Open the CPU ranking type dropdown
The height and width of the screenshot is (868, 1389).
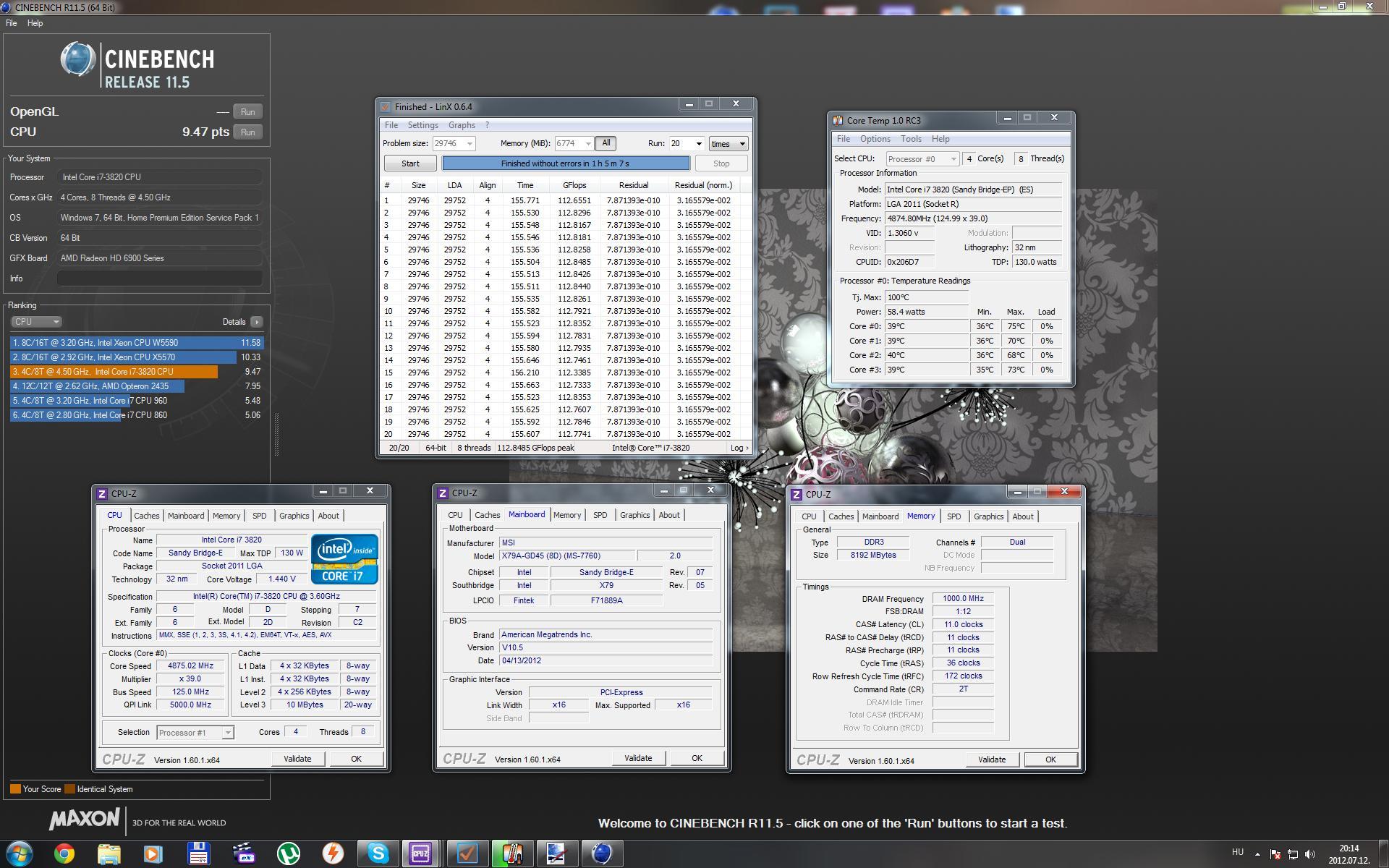(x=36, y=322)
